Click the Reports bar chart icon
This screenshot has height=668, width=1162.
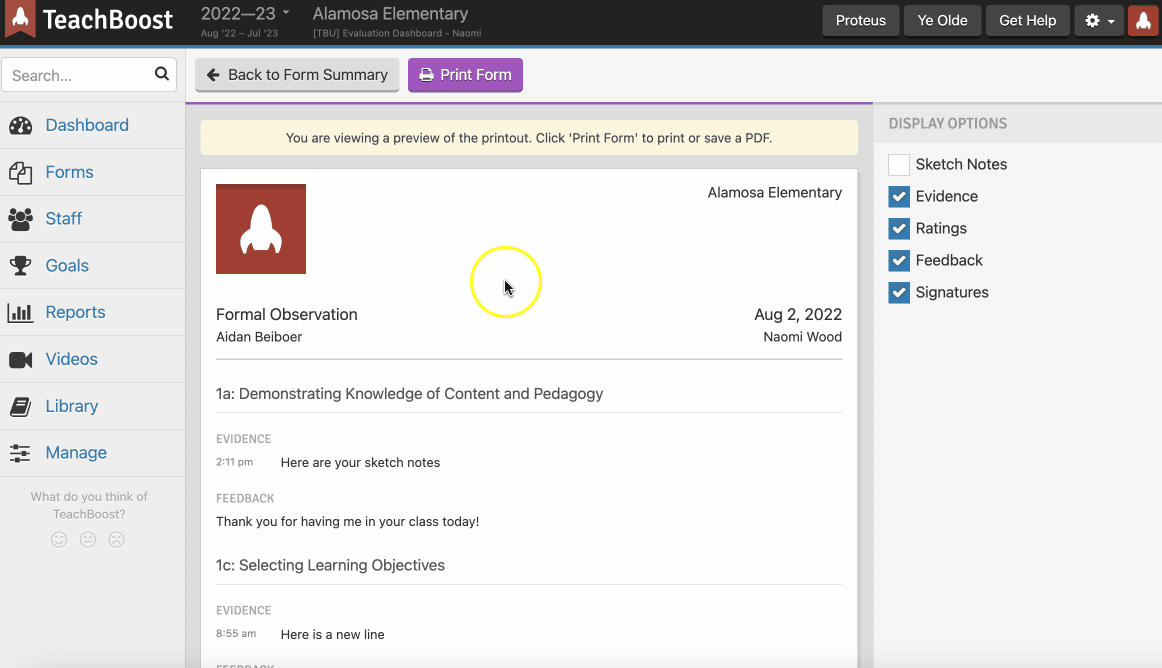(21, 312)
